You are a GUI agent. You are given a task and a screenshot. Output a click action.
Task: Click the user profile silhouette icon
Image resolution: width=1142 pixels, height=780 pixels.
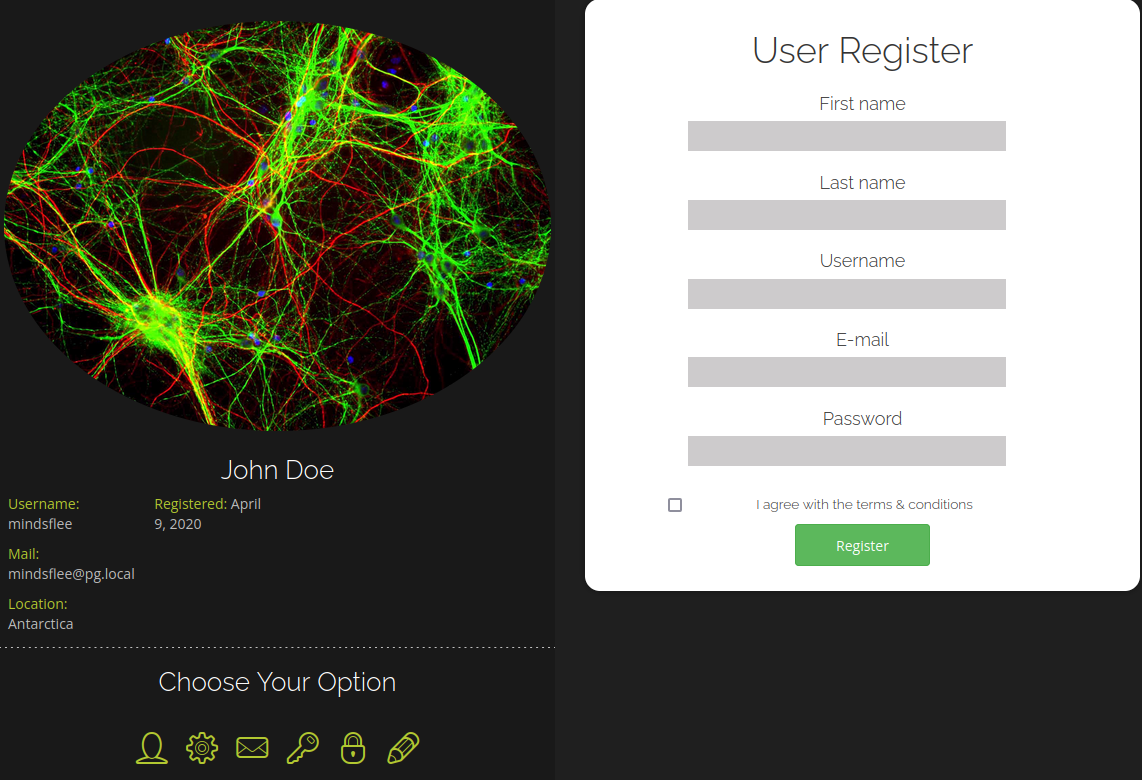(x=152, y=748)
